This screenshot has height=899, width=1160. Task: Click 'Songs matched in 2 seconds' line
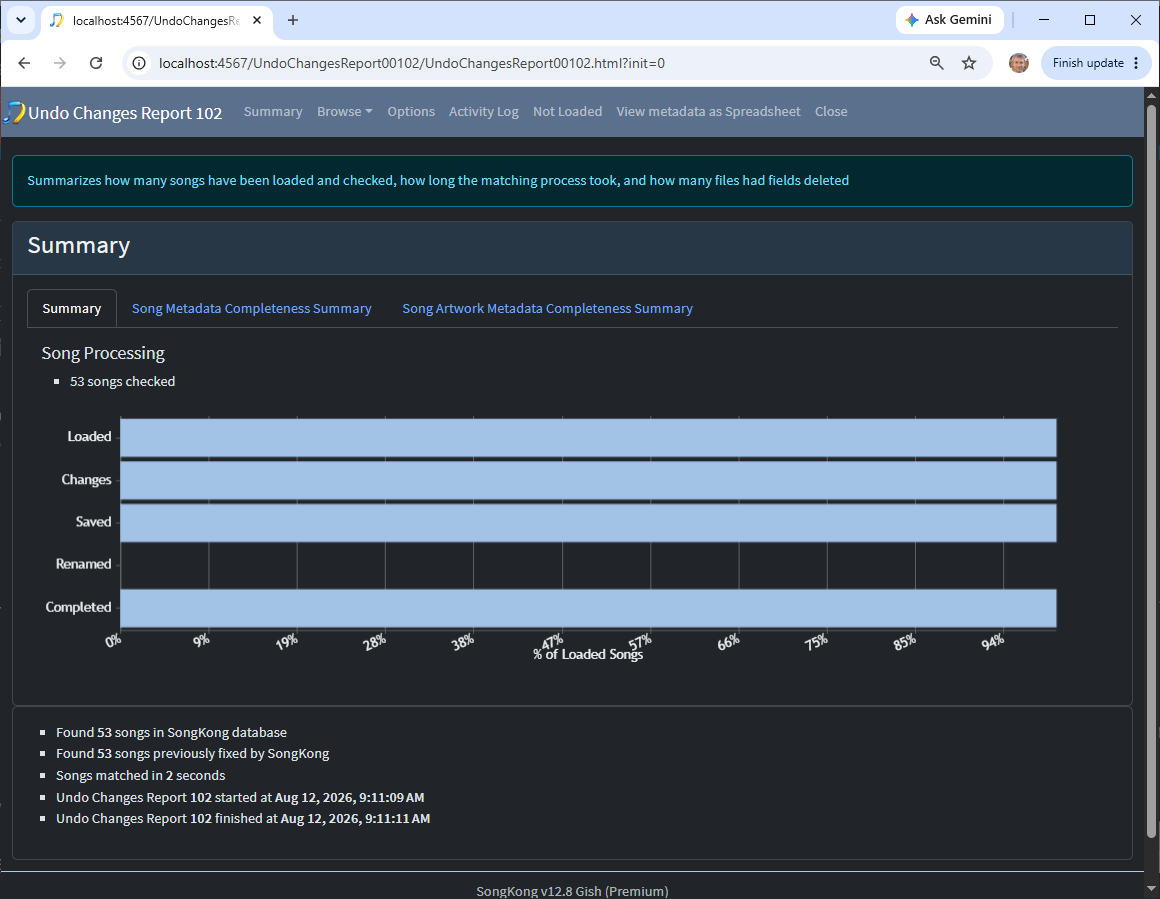click(141, 775)
